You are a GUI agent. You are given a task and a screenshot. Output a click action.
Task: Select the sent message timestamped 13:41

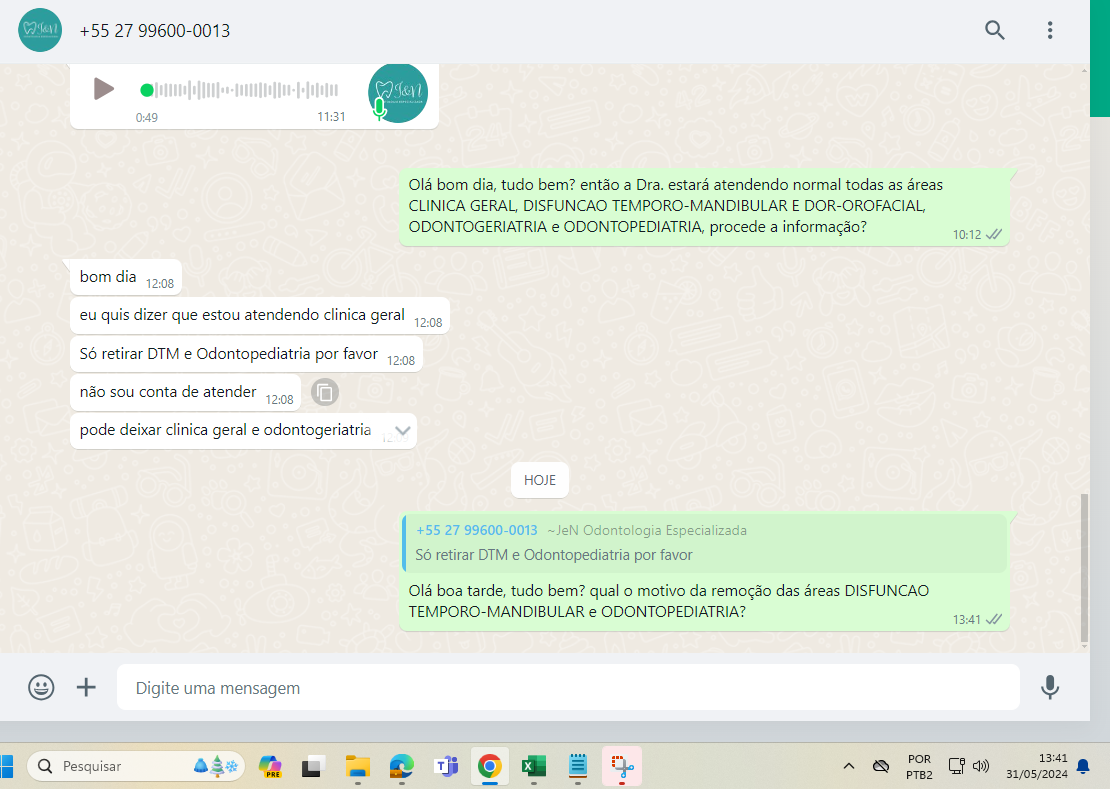coord(704,572)
